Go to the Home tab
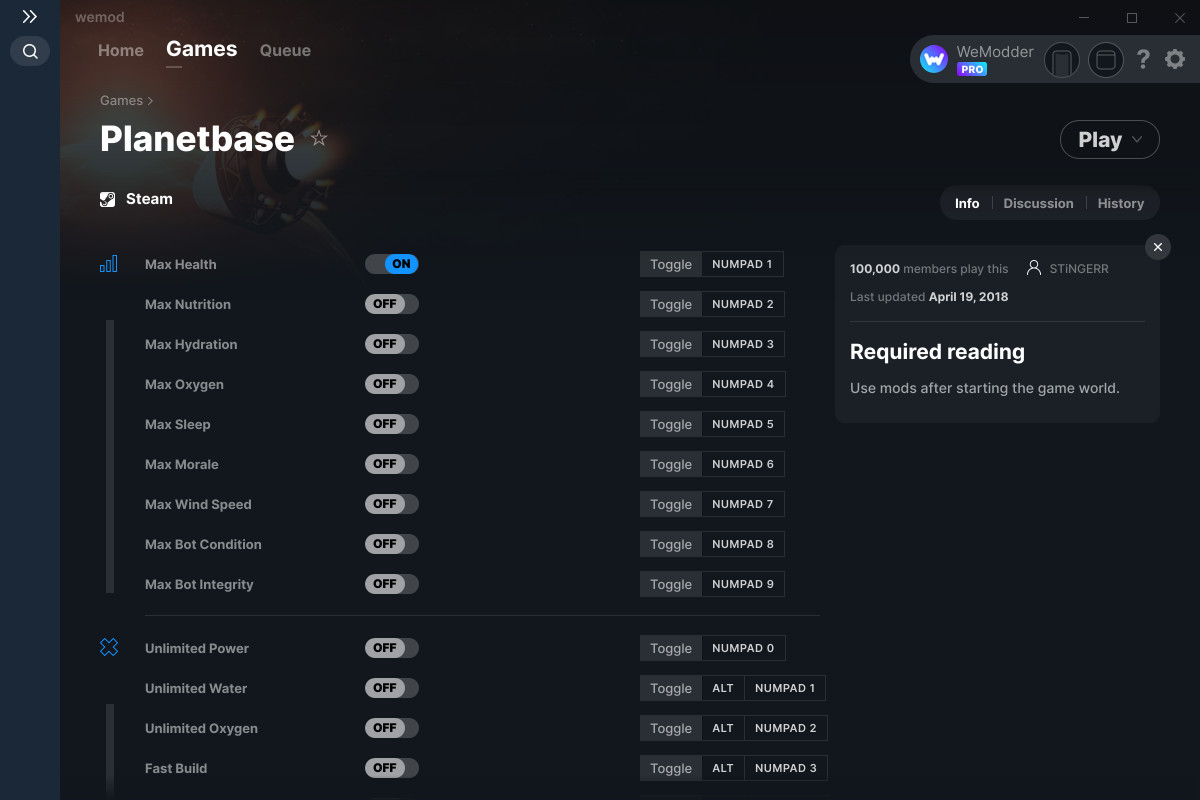The height and width of the screenshot is (800, 1200). coord(121,50)
